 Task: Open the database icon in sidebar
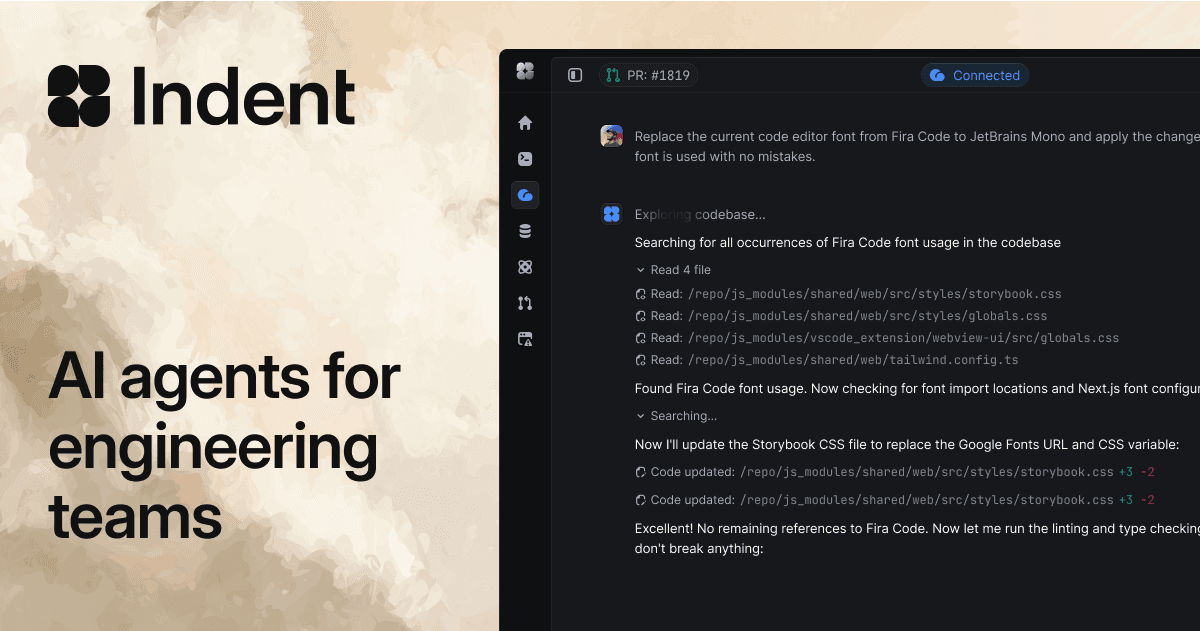pyautogui.click(x=525, y=231)
